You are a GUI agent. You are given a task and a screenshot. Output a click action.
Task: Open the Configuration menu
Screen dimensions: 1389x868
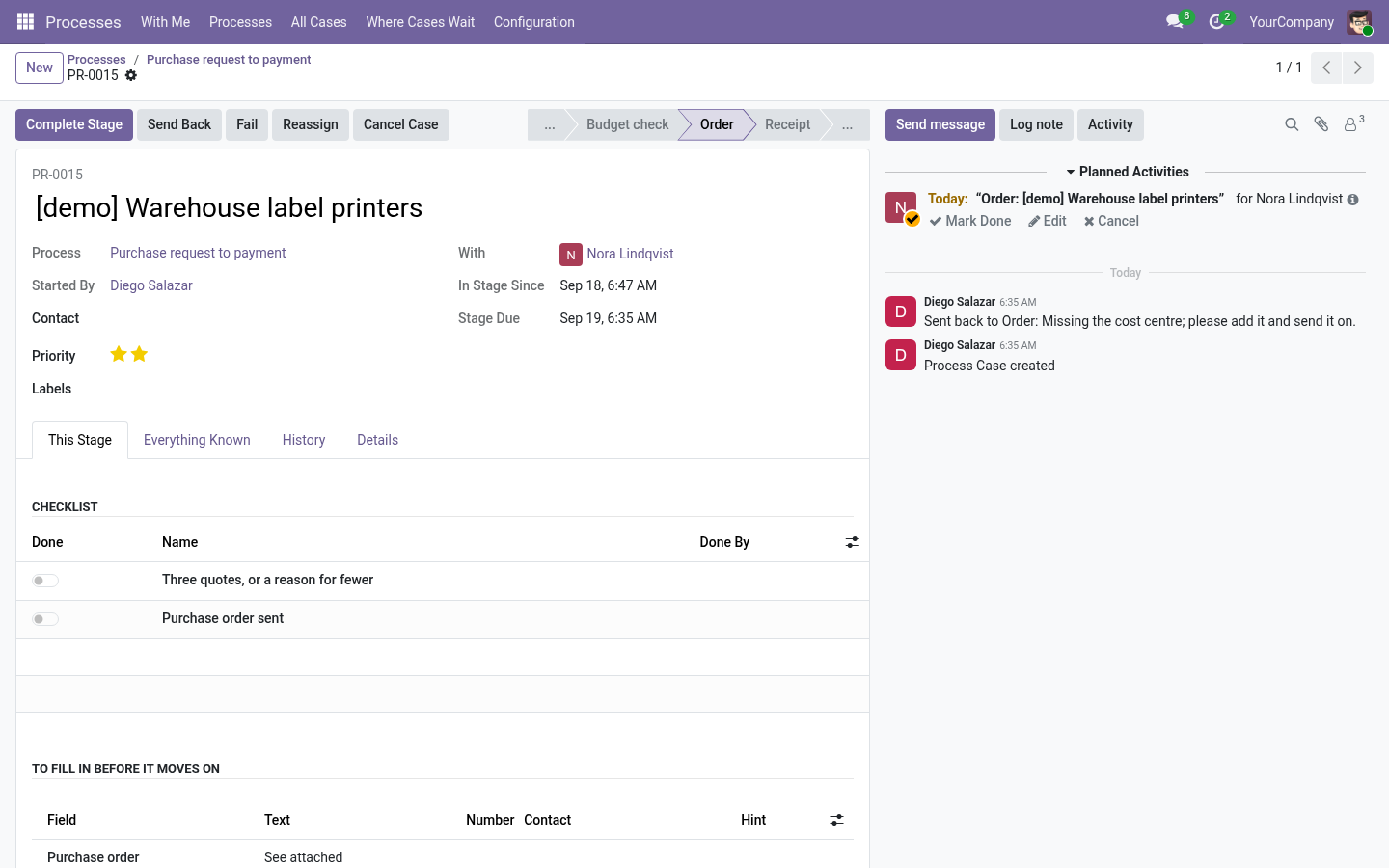[x=534, y=22]
